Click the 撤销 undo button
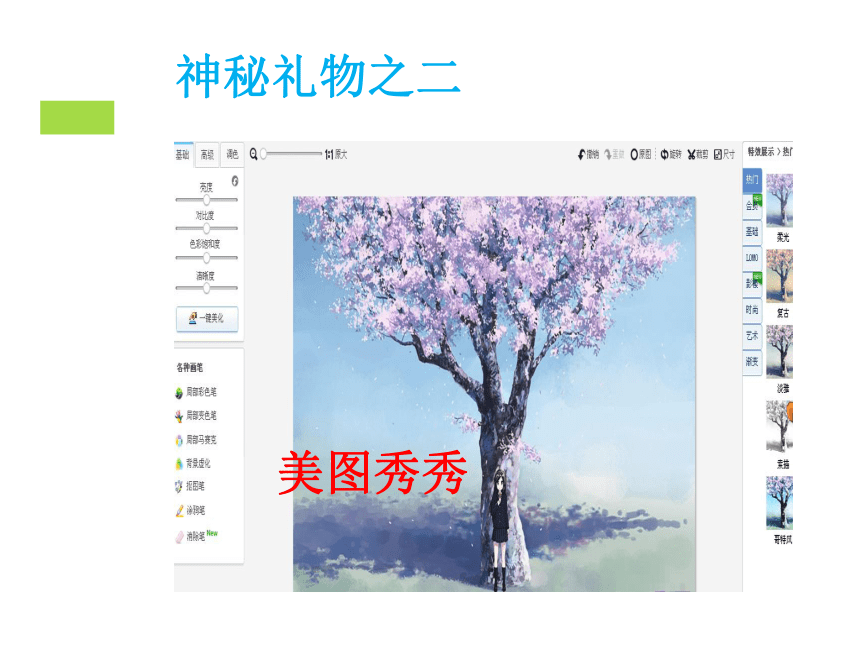The width and height of the screenshot is (860, 645). [589, 155]
